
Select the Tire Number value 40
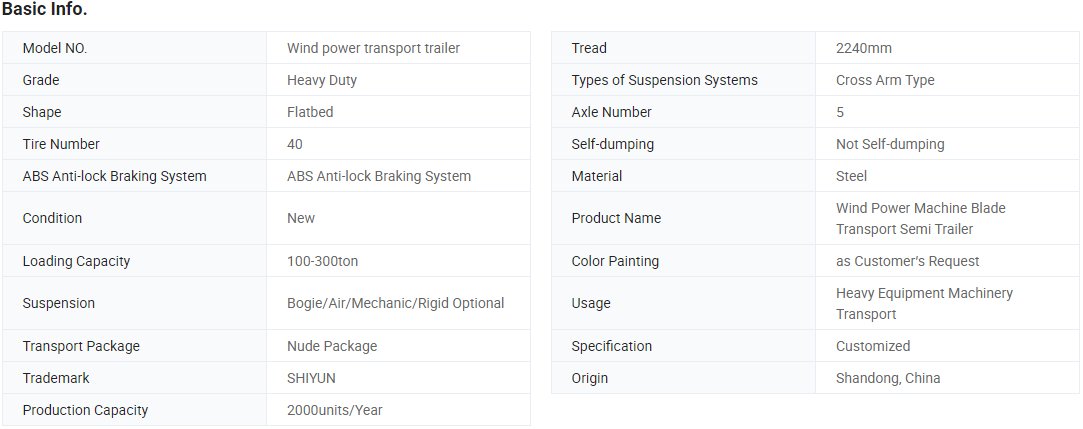pyautogui.click(x=295, y=144)
